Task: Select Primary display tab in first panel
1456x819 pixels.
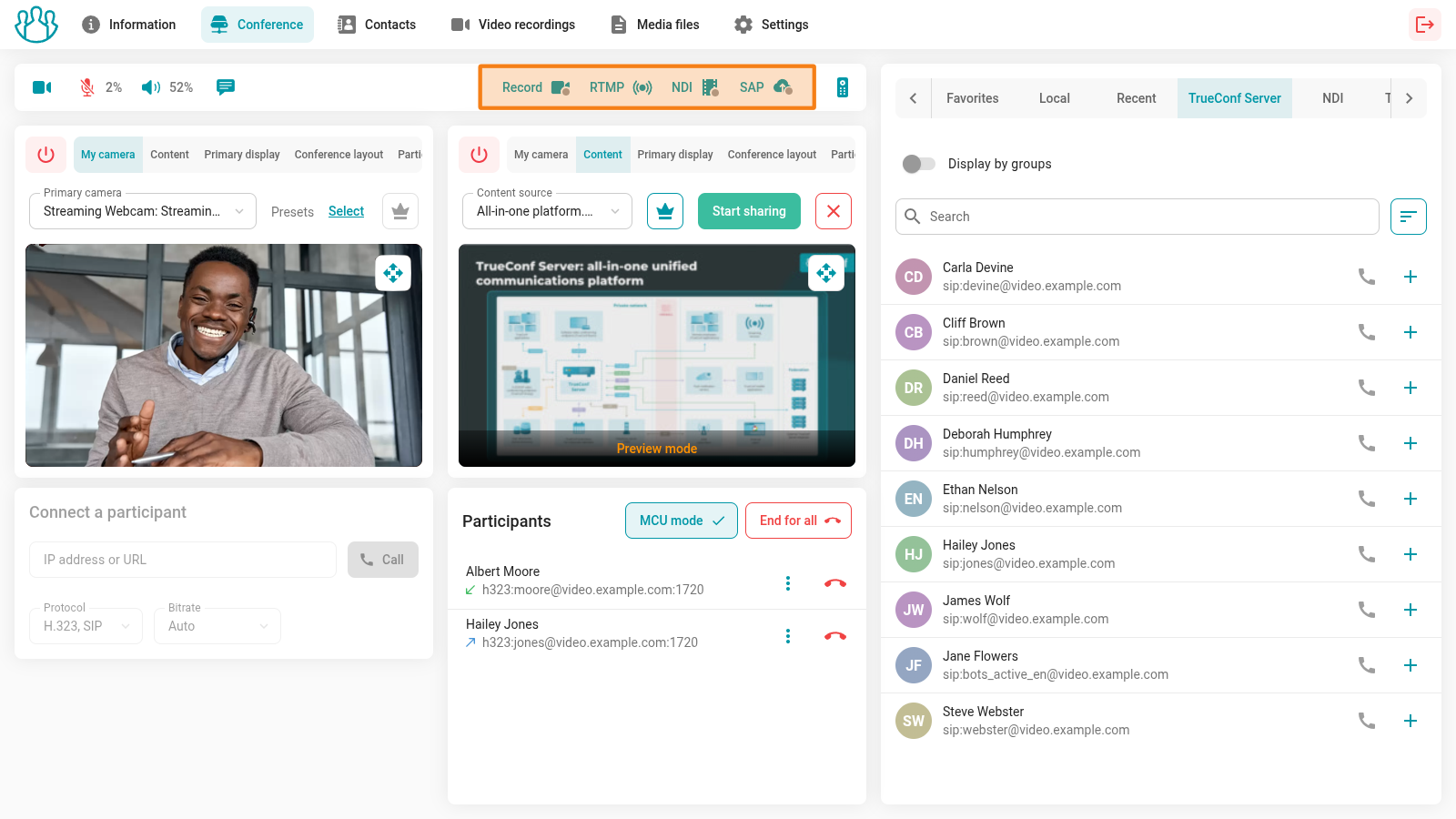Action: (x=242, y=155)
